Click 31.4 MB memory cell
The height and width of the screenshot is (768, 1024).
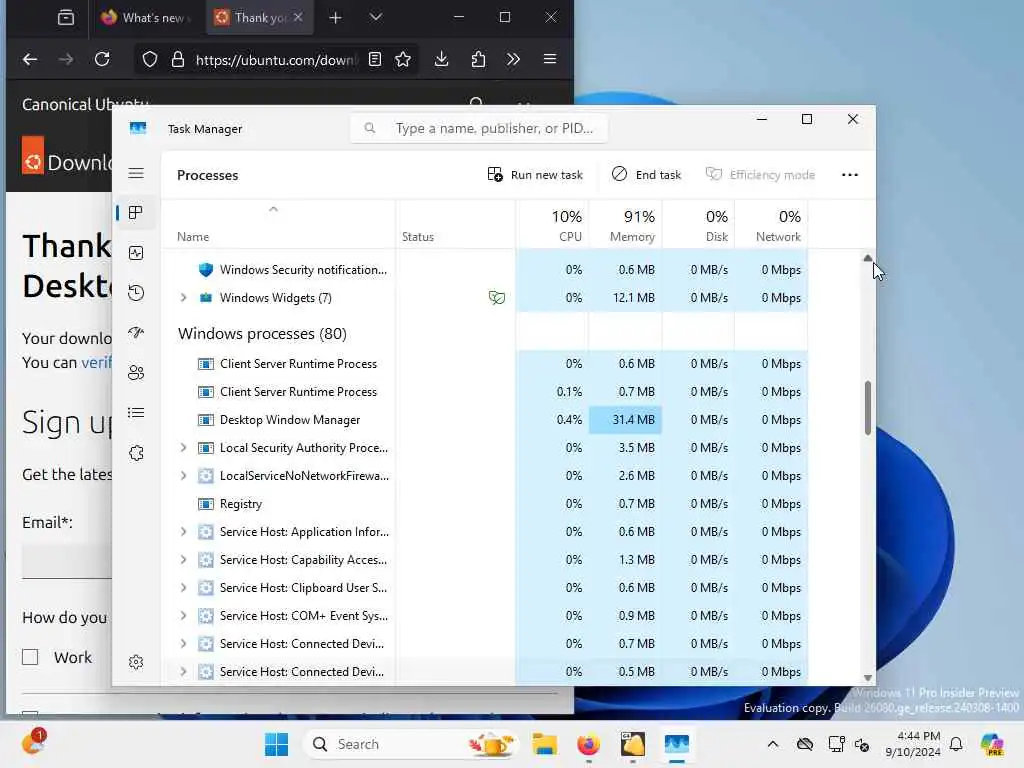pyautogui.click(x=625, y=420)
